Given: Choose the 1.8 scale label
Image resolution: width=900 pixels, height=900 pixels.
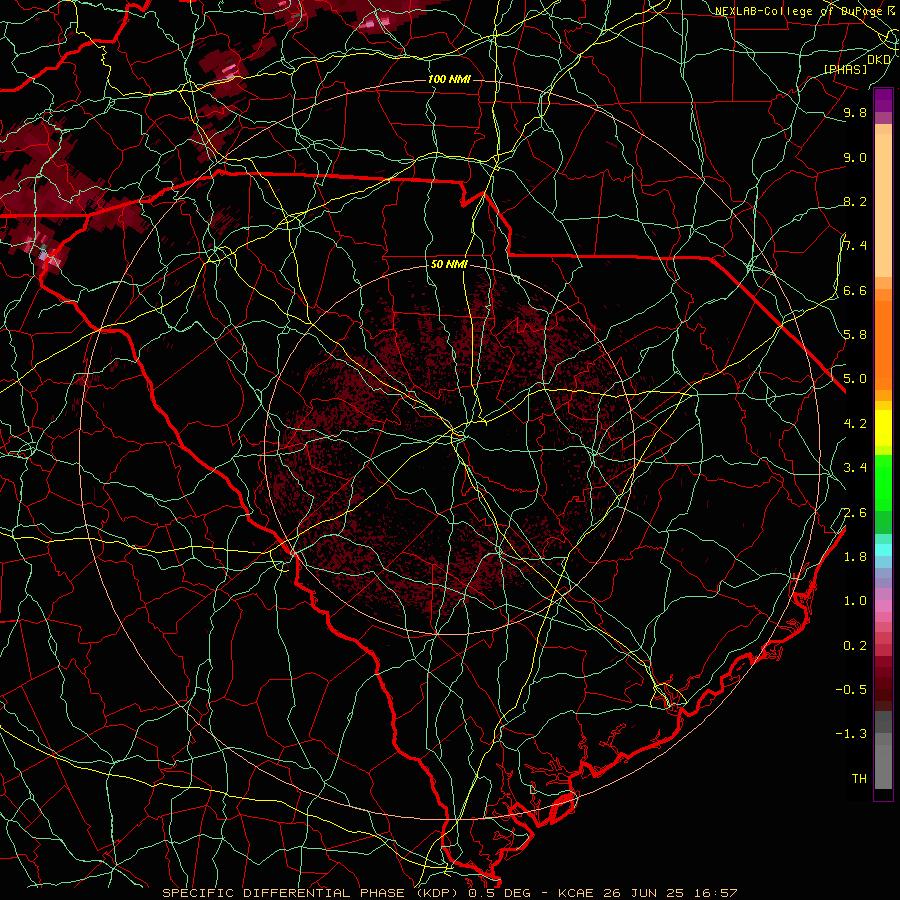Looking at the screenshot, I should tap(855, 557).
